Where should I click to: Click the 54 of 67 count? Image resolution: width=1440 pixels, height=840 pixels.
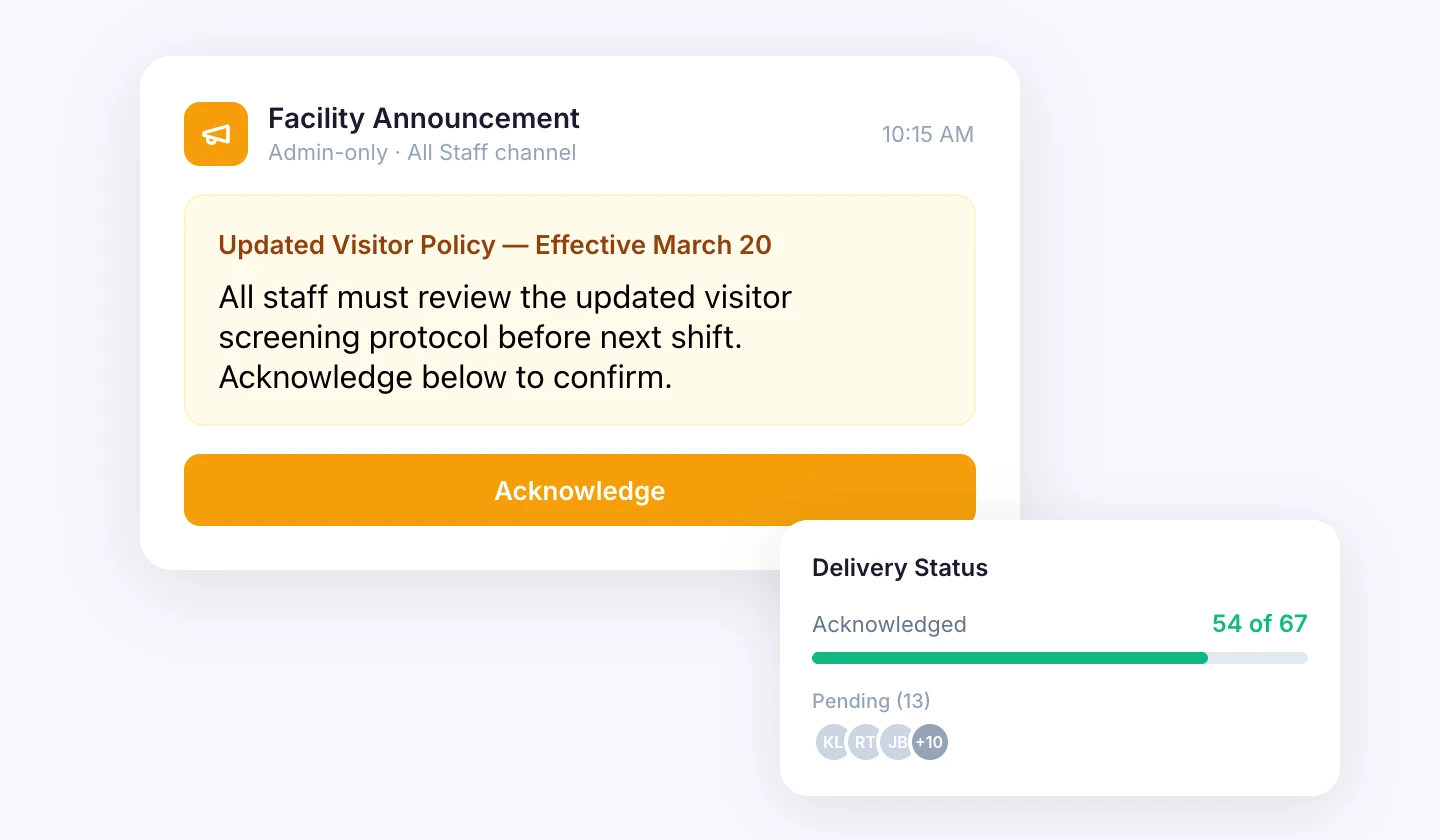click(x=1259, y=623)
